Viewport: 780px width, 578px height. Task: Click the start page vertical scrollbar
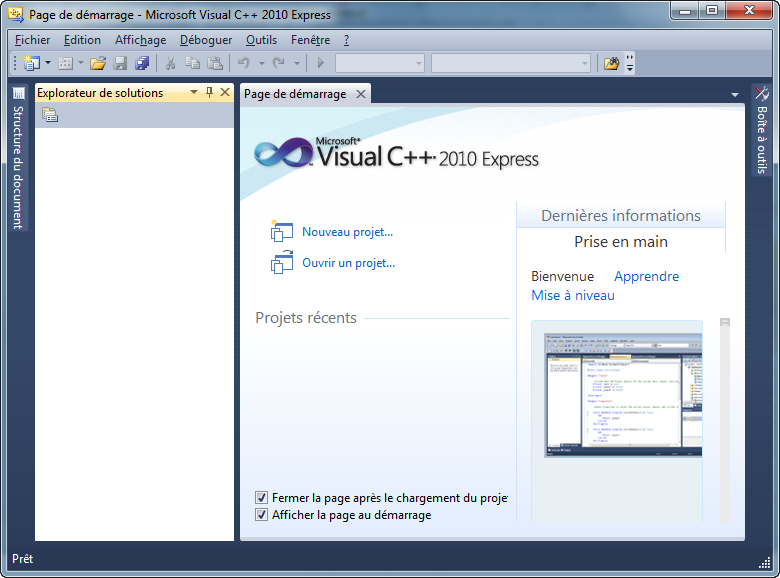pyautogui.click(x=725, y=420)
